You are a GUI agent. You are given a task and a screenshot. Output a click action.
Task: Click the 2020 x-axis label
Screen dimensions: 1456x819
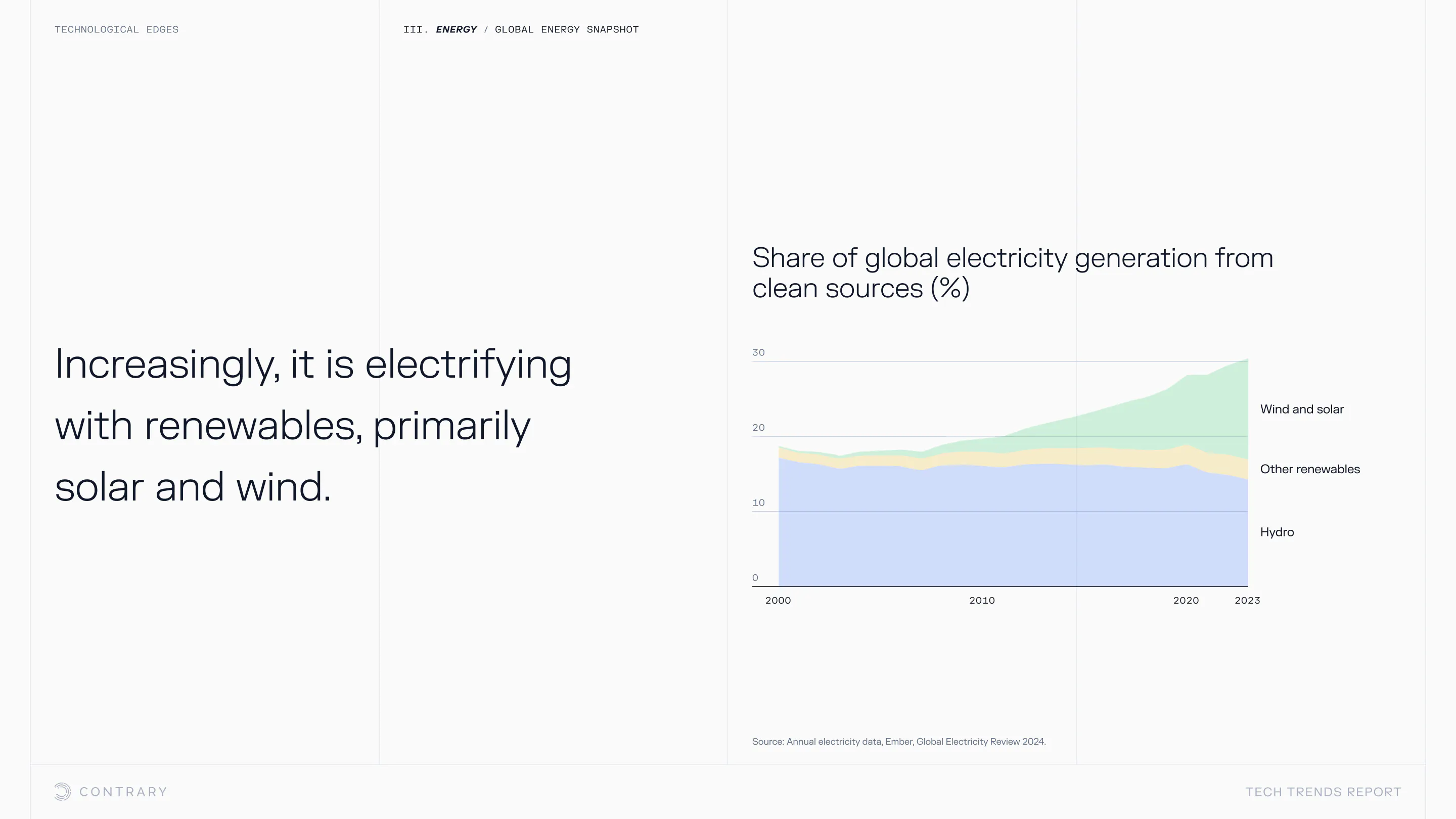[x=1186, y=600]
